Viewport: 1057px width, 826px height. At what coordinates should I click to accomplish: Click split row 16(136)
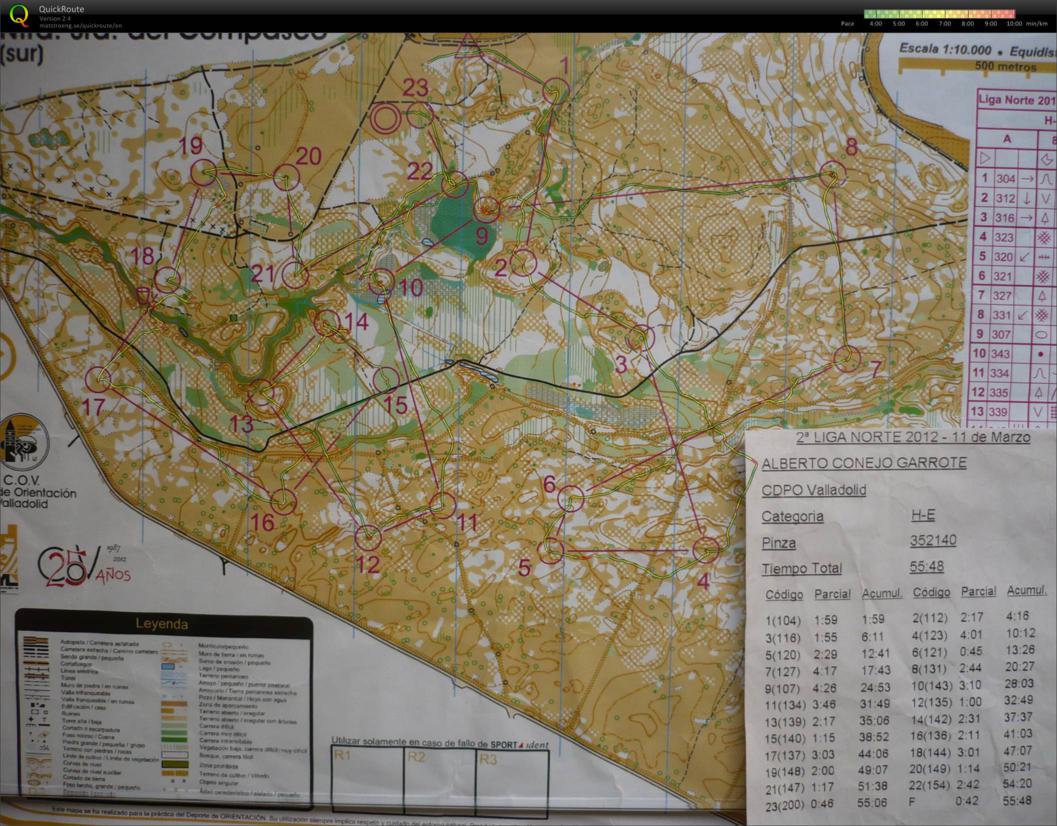973,734
